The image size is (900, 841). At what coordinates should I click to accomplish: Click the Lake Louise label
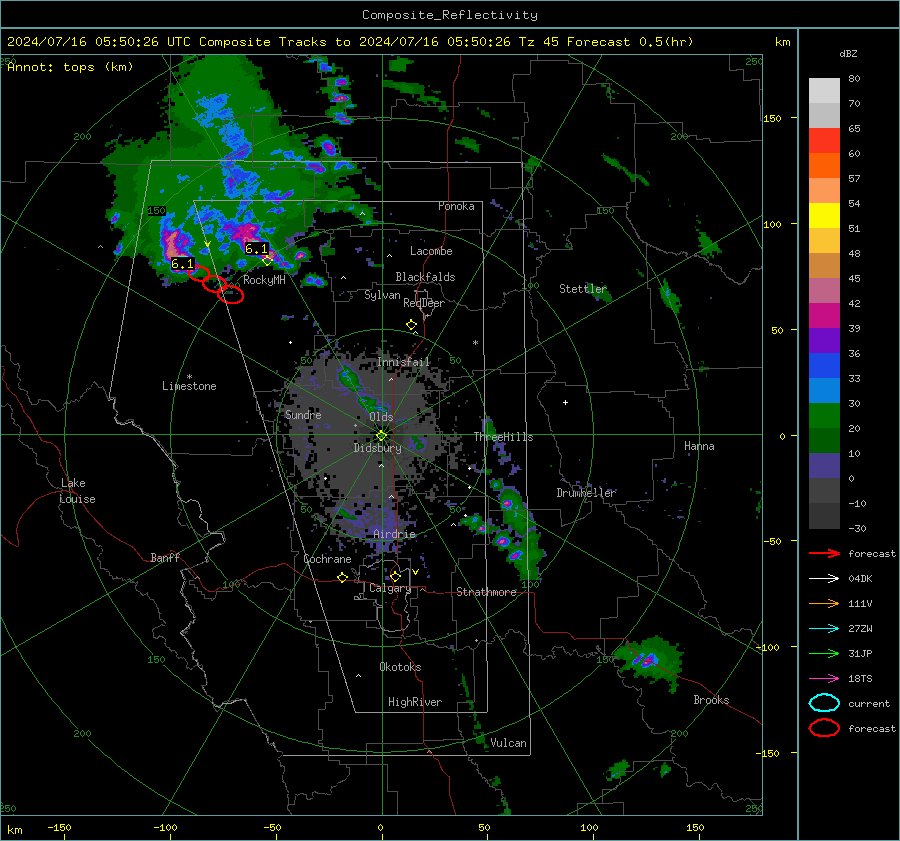click(77, 491)
